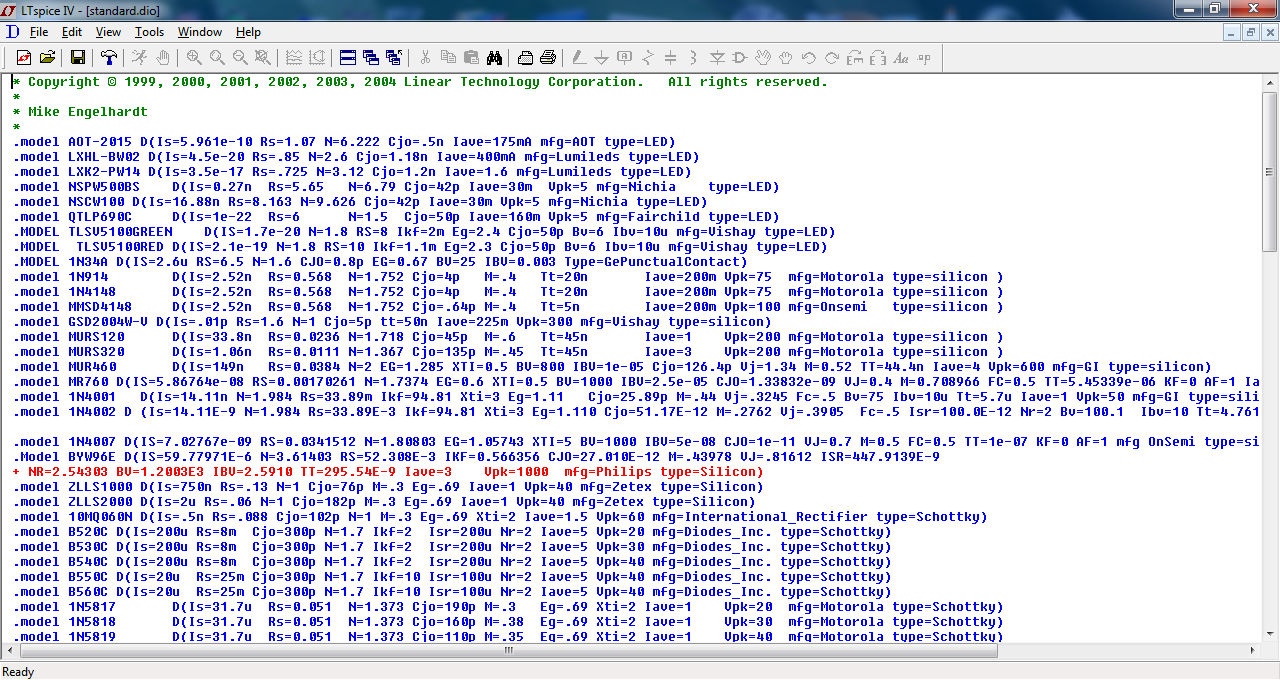Click the vertical scrollbar down arrow
This screenshot has width=1280, height=680.
click(1270, 634)
